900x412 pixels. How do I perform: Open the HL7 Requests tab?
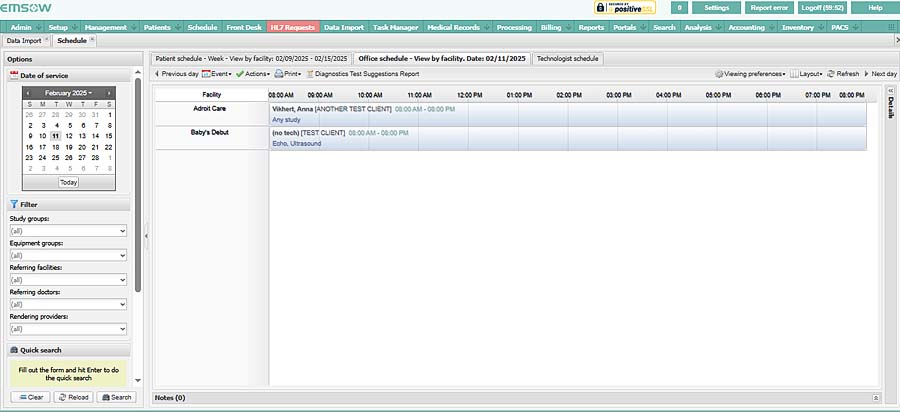[292, 27]
